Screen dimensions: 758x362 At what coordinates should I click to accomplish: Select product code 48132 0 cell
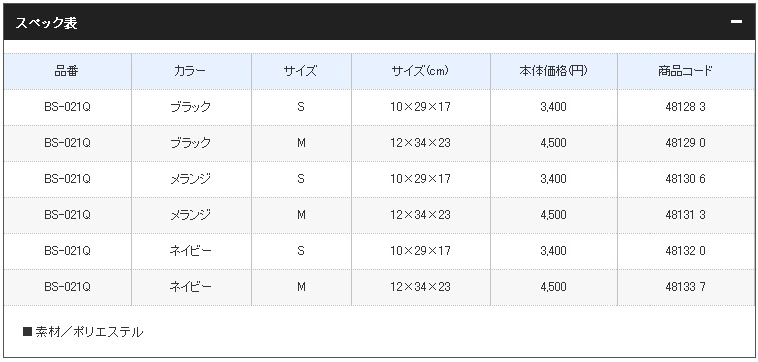tap(685, 251)
